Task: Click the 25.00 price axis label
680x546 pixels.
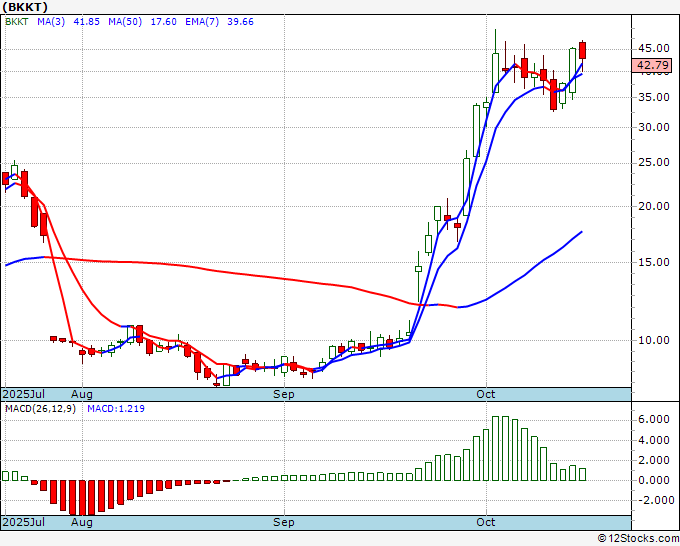Action: [x=654, y=163]
